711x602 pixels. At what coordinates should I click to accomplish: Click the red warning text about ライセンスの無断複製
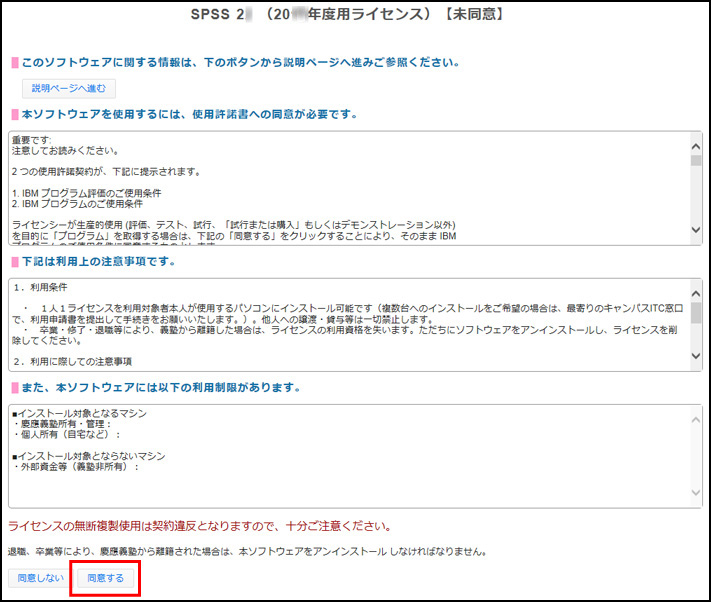200,526
